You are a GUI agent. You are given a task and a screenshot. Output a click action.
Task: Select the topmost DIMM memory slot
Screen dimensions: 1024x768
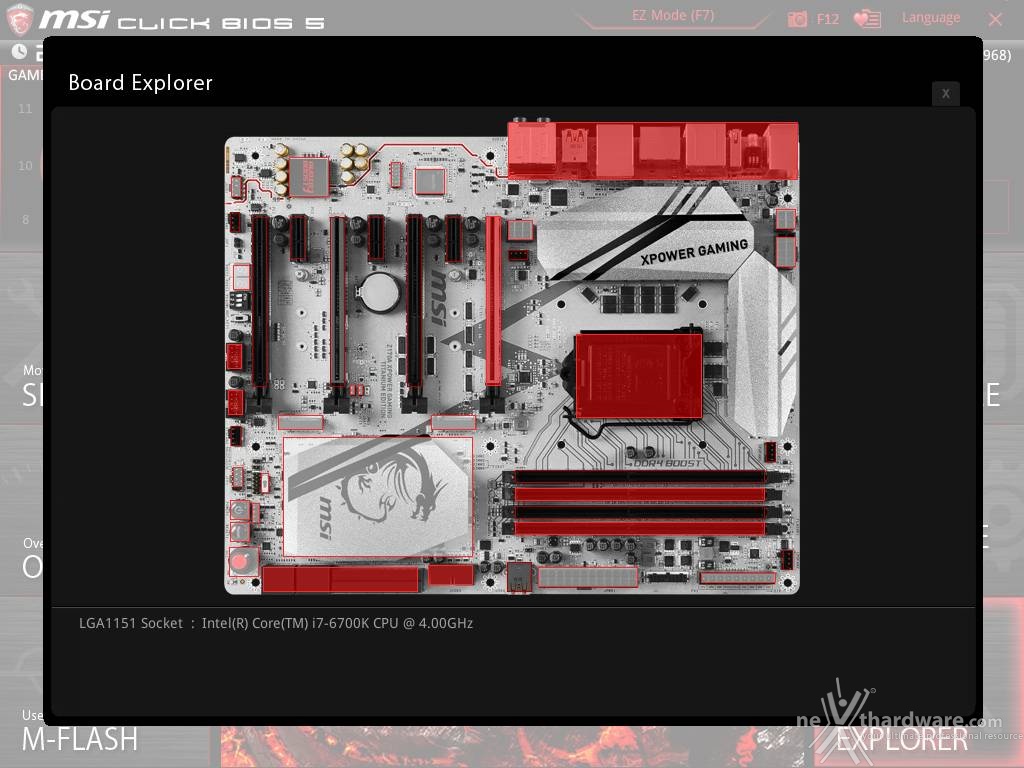(640, 477)
